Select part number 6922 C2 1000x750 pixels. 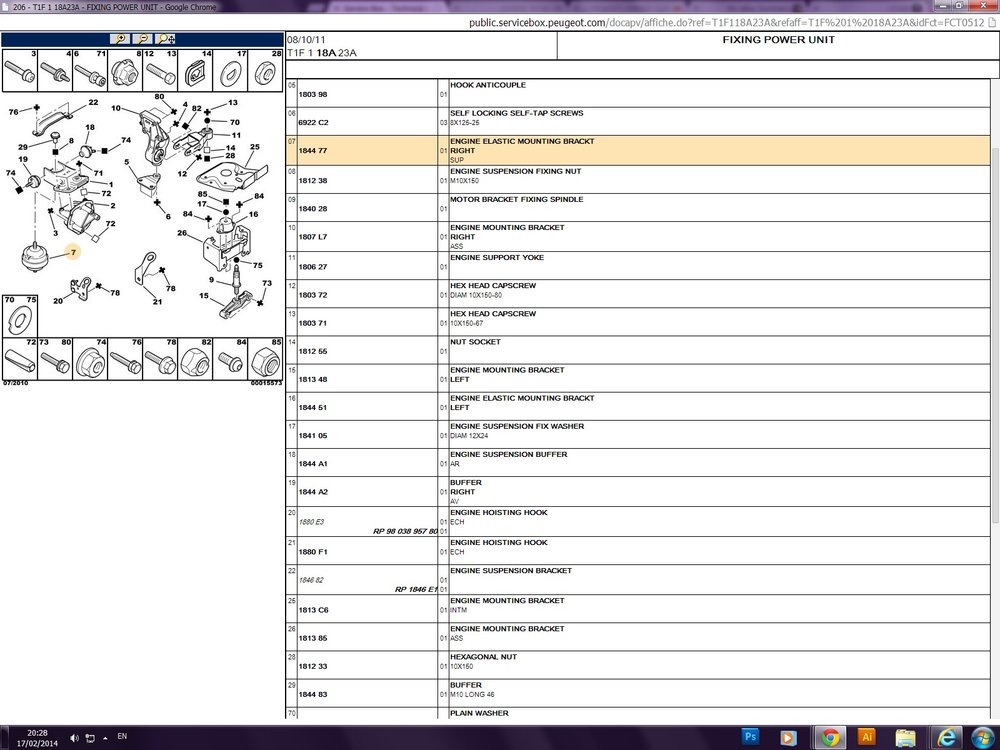pyautogui.click(x=313, y=122)
